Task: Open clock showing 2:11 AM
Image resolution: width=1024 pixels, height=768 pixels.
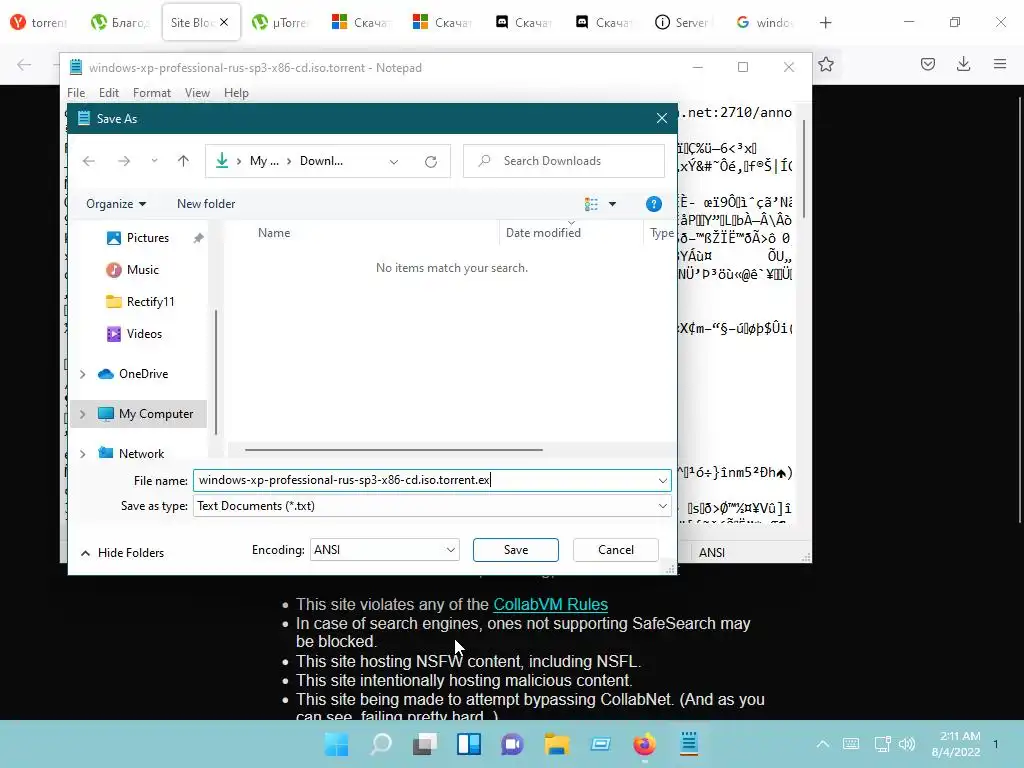Action: click(x=956, y=744)
